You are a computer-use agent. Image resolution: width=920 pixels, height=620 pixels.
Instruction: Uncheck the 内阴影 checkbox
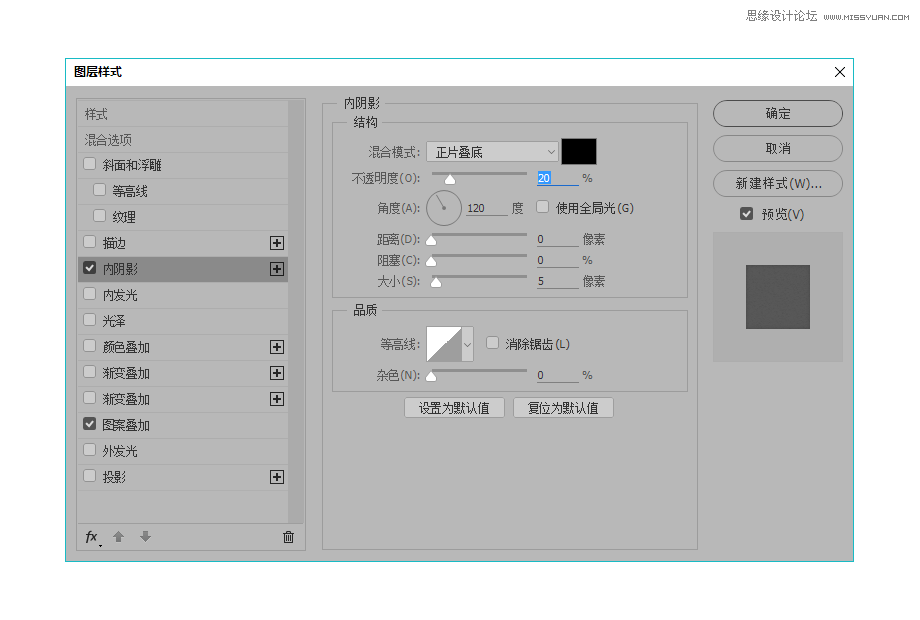[90, 268]
